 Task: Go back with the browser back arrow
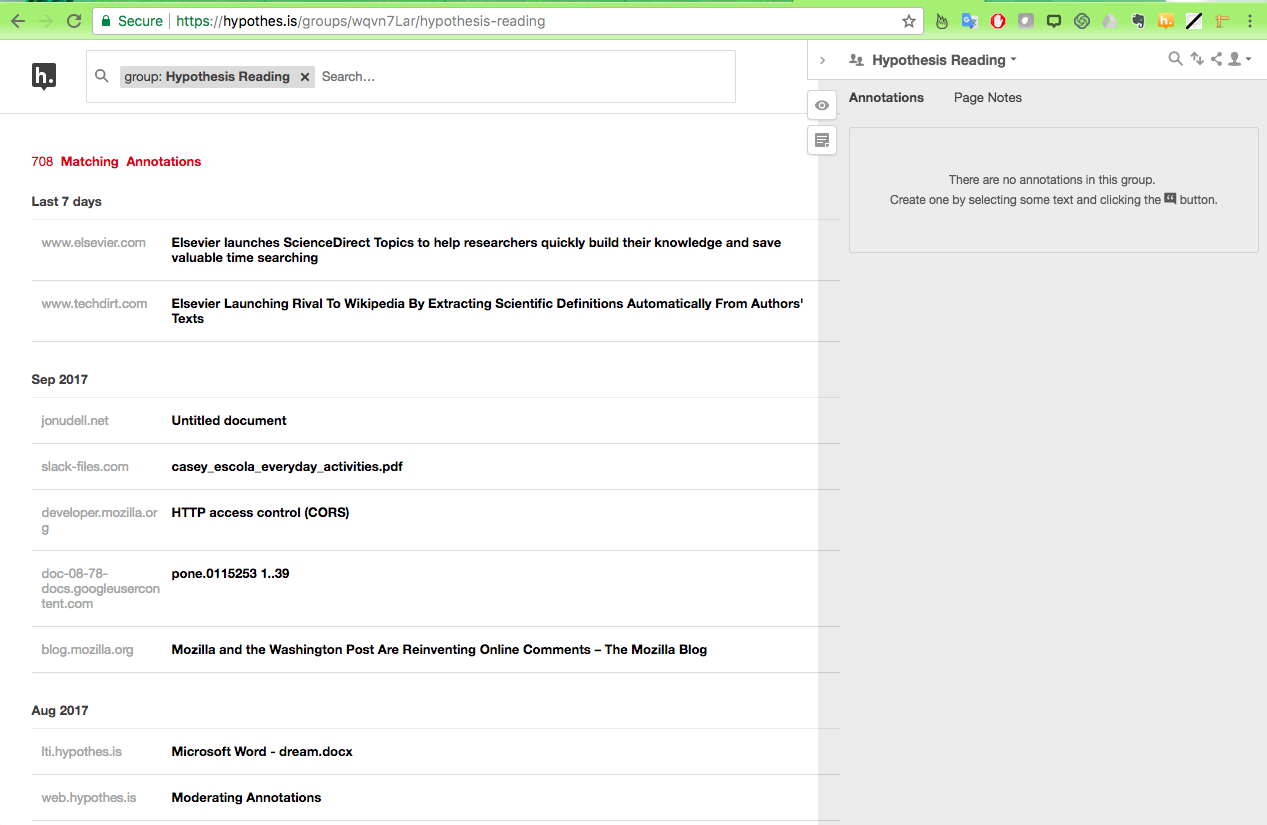(x=17, y=21)
